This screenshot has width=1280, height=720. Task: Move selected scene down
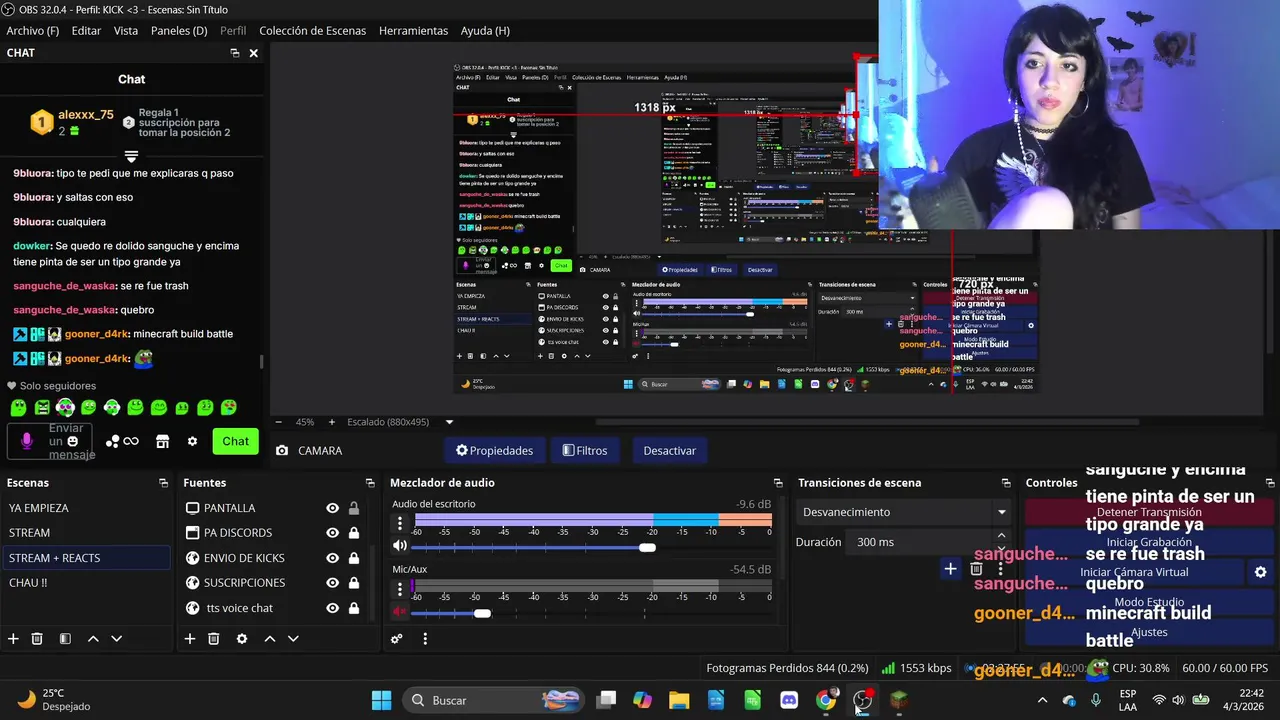click(x=116, y=638)
